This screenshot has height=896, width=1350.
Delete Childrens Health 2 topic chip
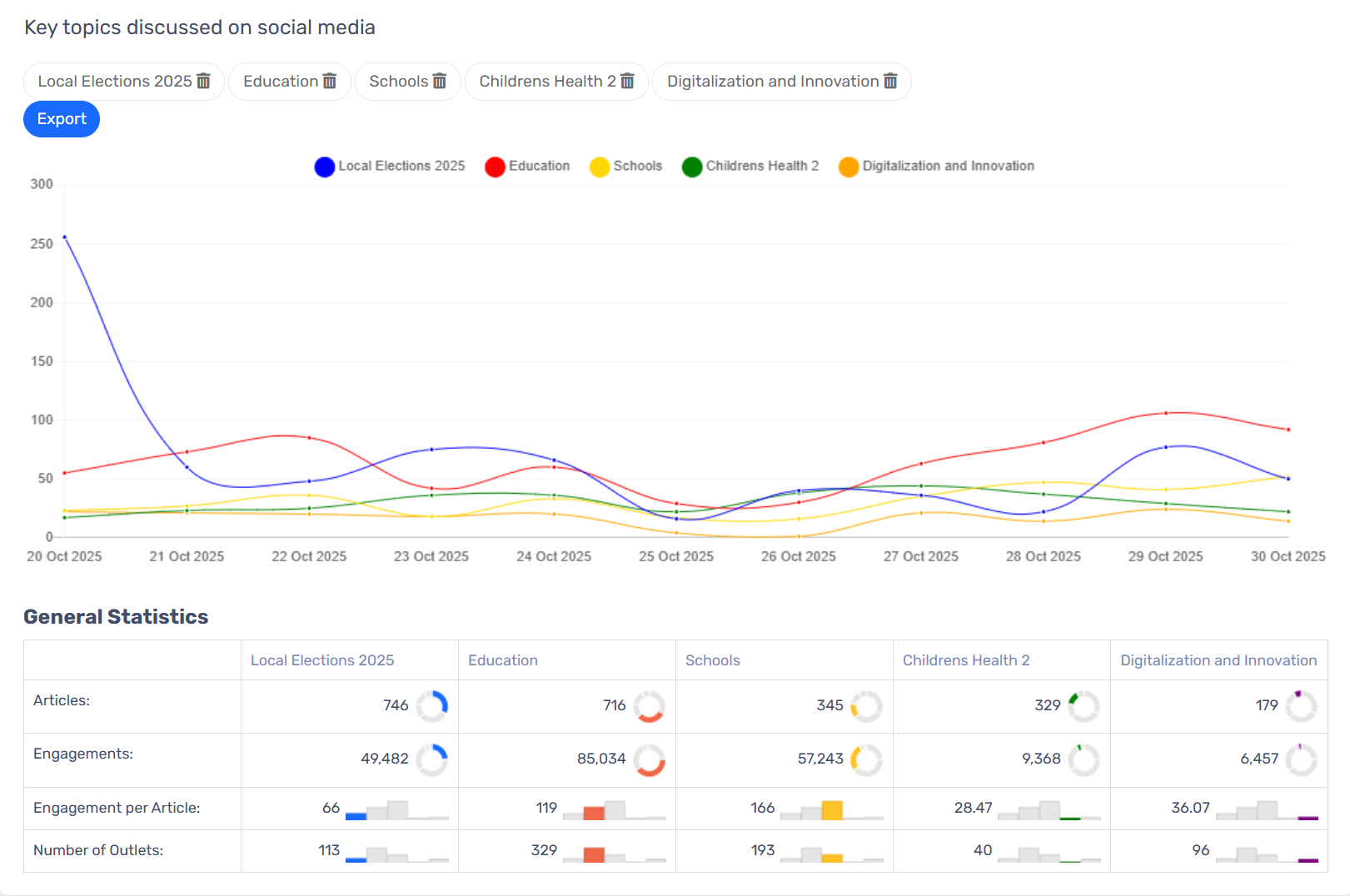pos(628,81)
